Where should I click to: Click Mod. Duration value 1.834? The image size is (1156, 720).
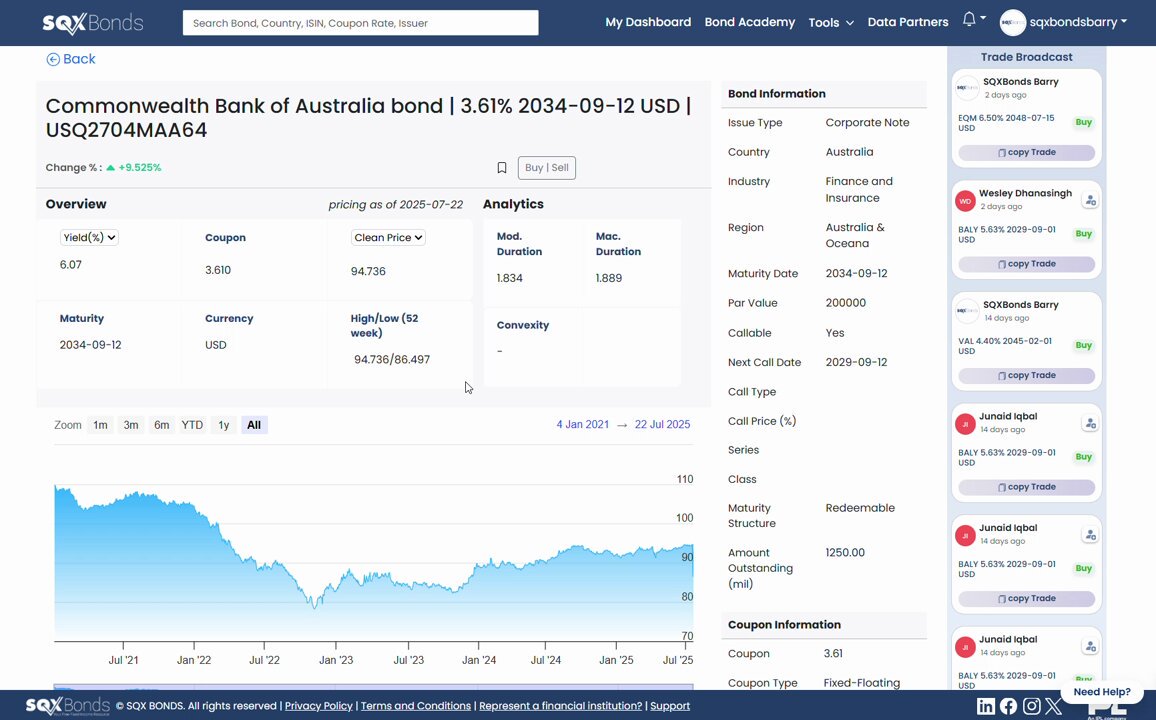click(x=509, y=278)
